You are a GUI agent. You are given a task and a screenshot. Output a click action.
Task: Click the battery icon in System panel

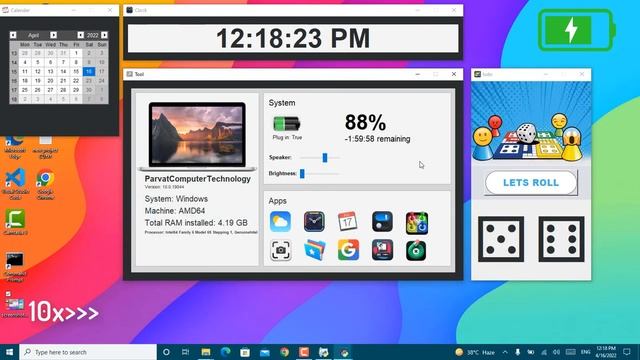point(287,123)
